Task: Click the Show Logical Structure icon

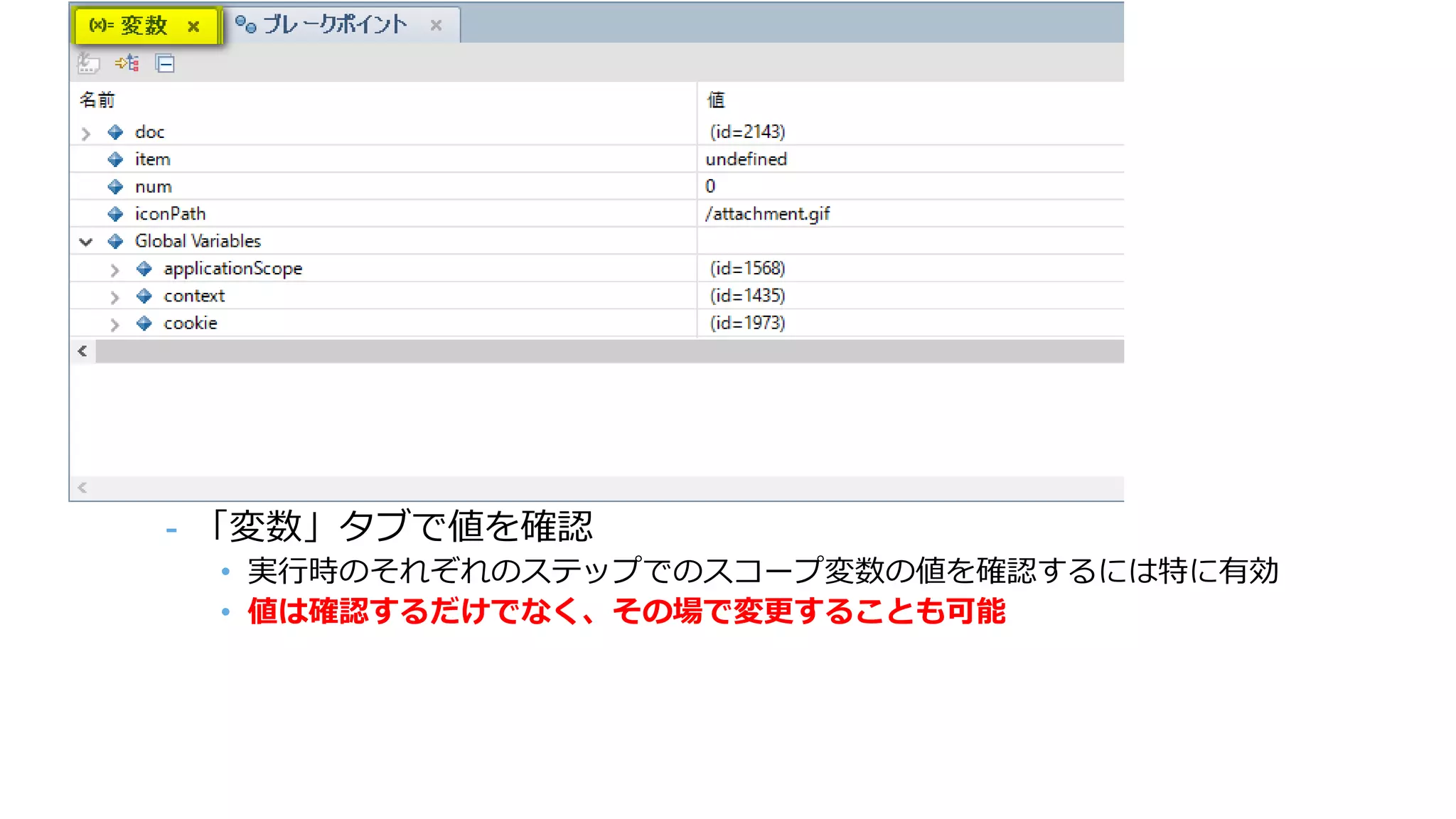Action: pos(127,63)
